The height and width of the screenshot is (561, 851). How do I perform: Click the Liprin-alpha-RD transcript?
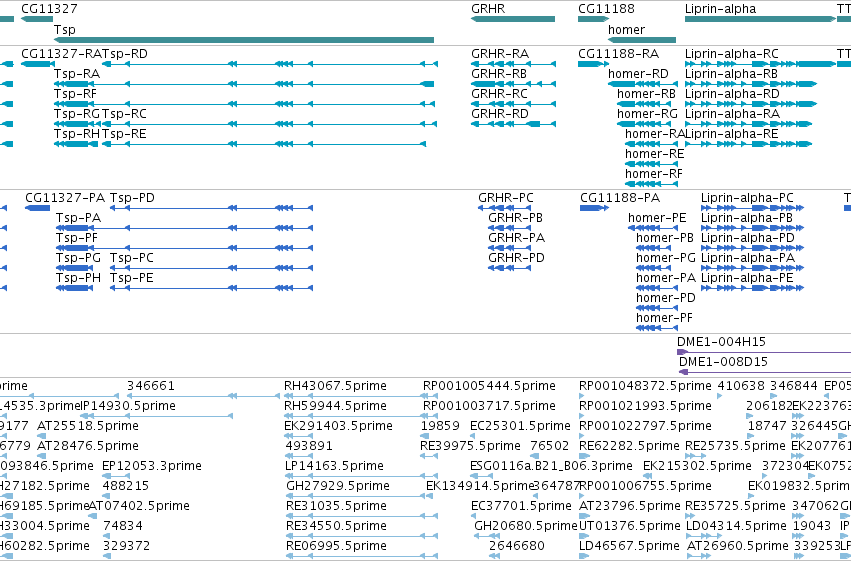click(751, 104)
